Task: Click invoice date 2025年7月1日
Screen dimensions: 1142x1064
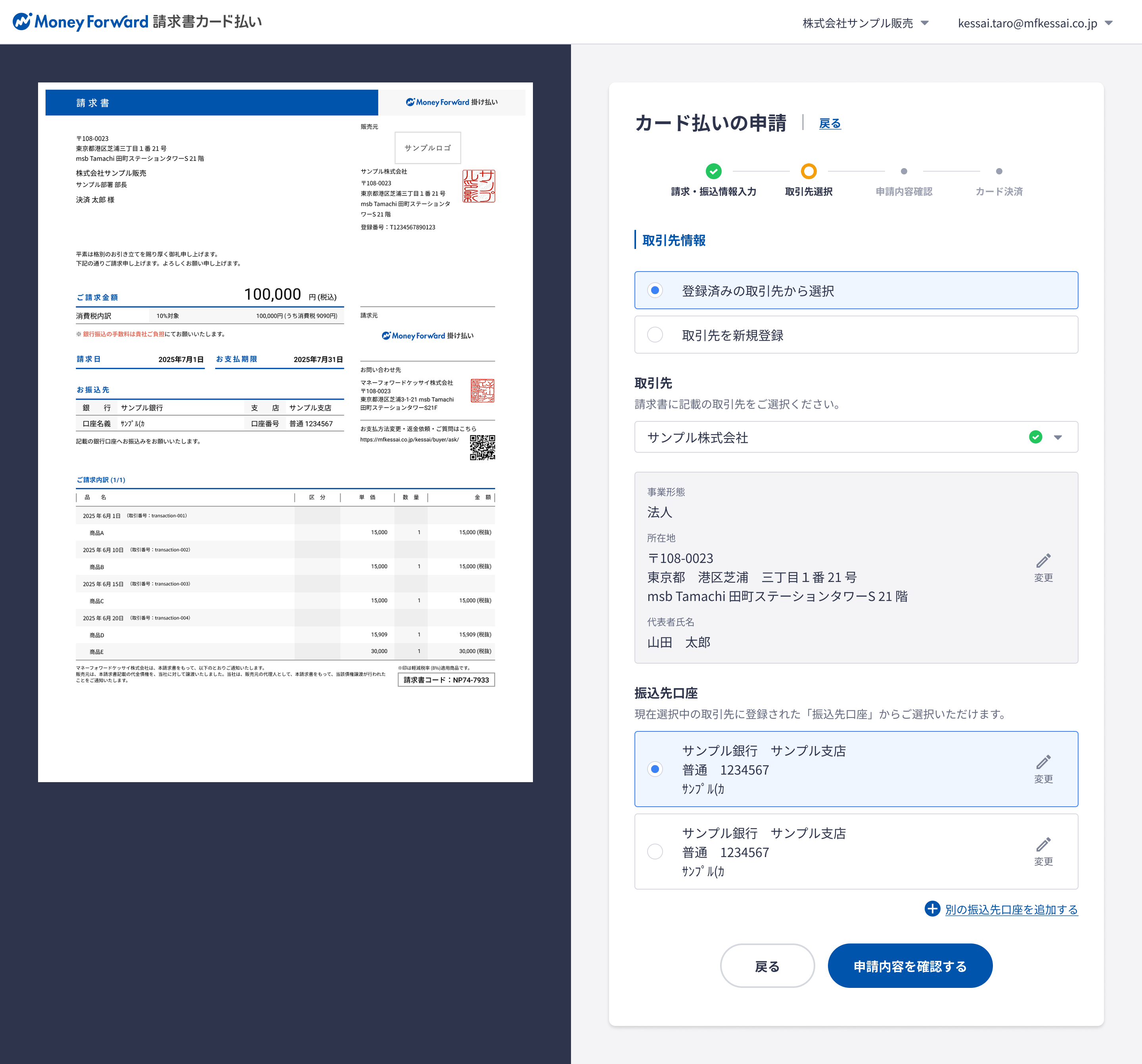Action: coord(181,360)
